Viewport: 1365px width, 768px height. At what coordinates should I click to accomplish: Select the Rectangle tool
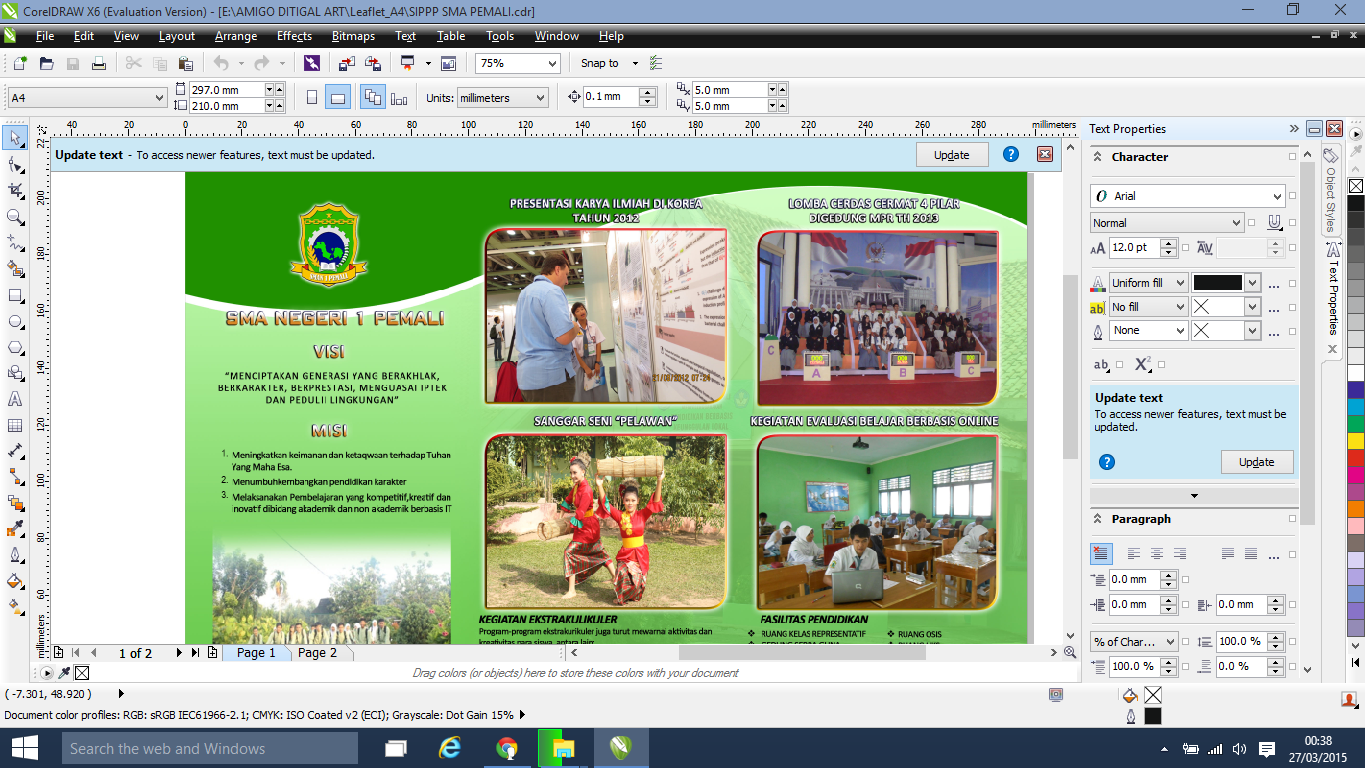tap(15, 295)
